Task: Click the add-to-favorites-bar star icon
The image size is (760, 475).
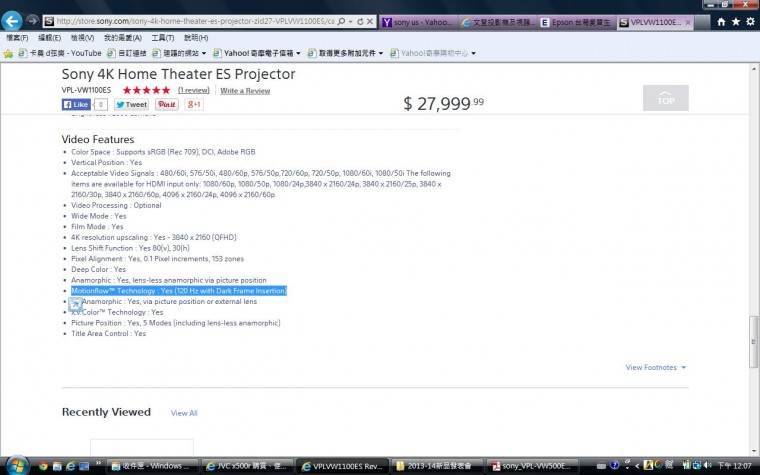Action: click(8, 53)
